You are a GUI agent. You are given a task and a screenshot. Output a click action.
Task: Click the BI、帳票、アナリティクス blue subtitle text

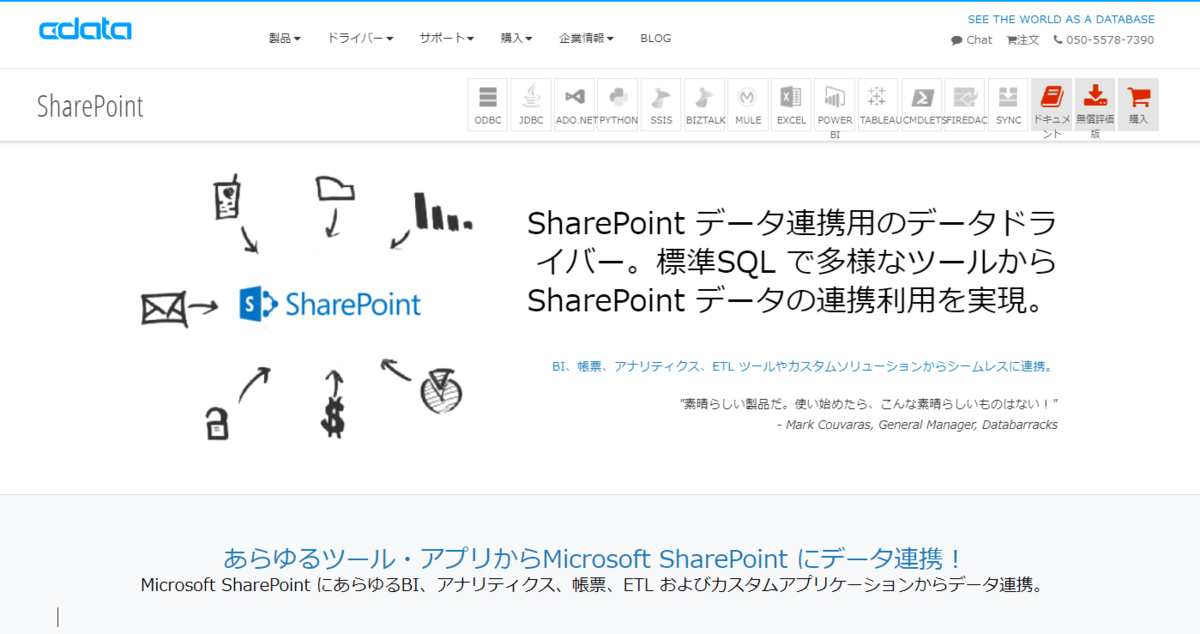[802, 367]
